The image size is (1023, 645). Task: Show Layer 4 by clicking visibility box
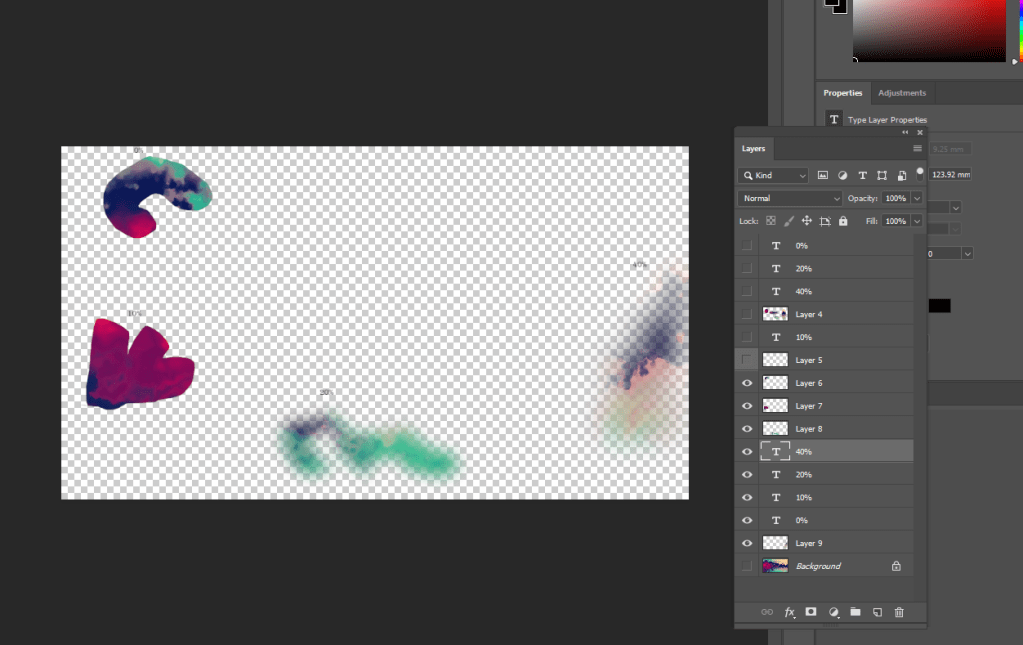coord(747,314)
